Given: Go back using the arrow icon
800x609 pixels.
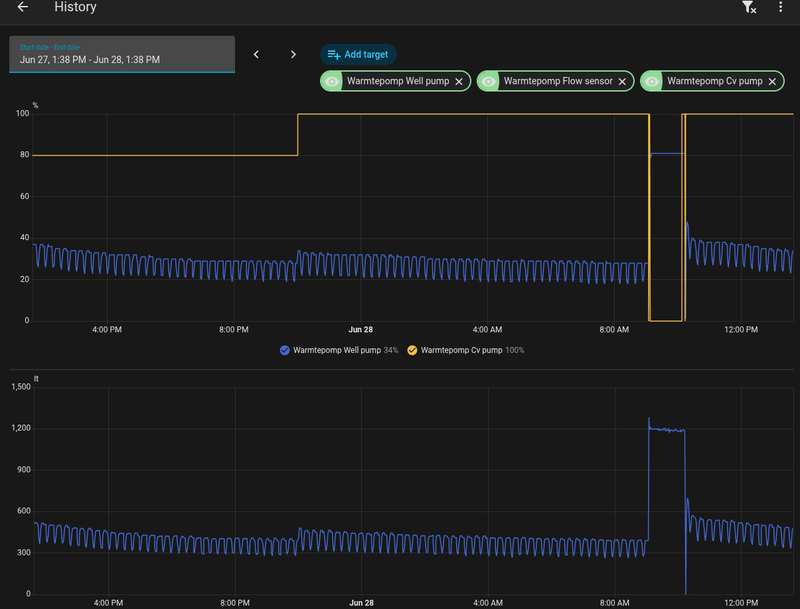Looking at the screenshot, I should (22, 7).
